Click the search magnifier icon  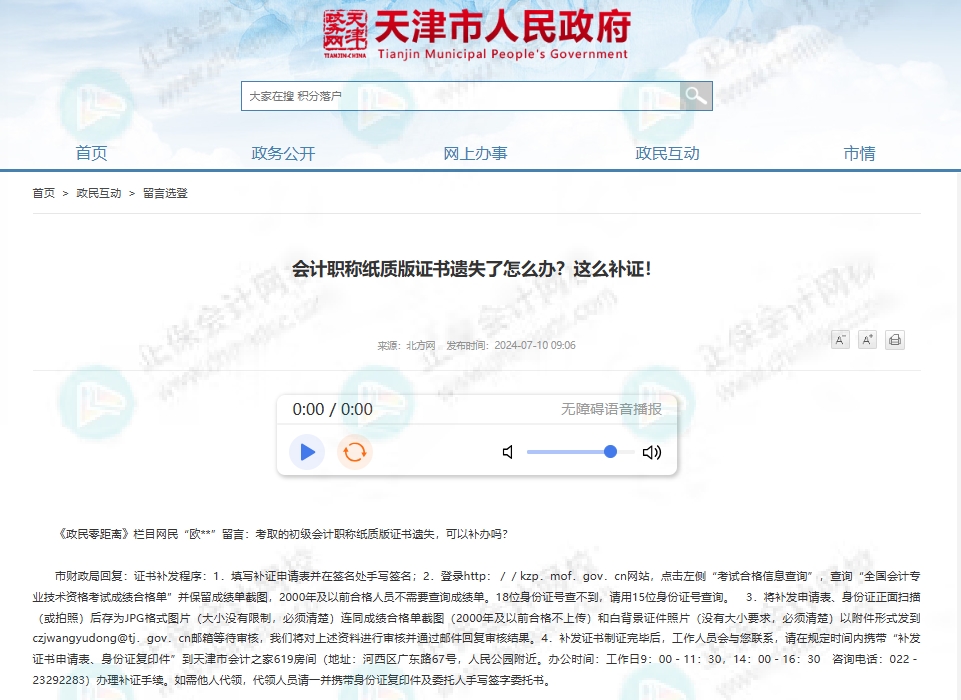pos(696,95)
